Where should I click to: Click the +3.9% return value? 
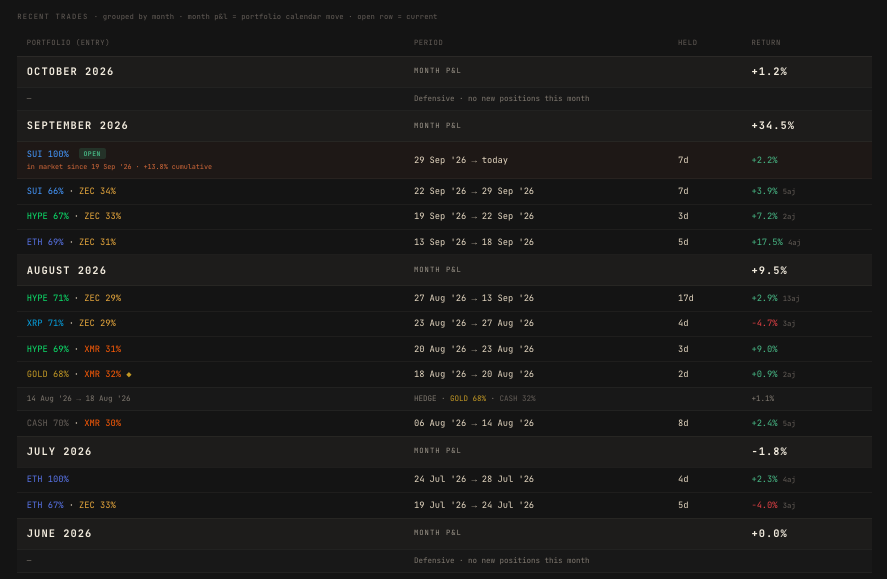(x=764, y=191)
